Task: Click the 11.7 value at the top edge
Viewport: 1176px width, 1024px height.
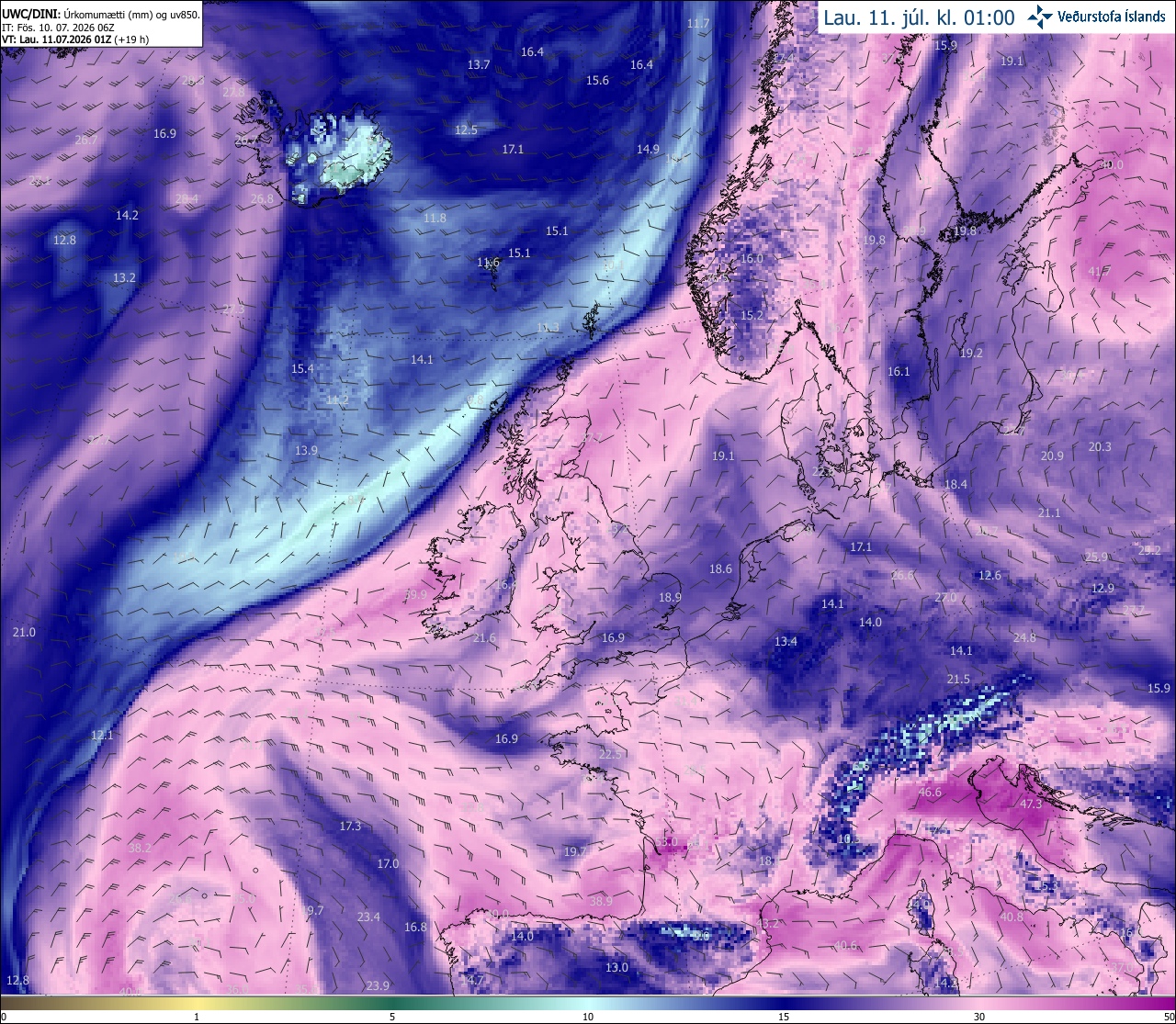Action: [x=698, y=23]
